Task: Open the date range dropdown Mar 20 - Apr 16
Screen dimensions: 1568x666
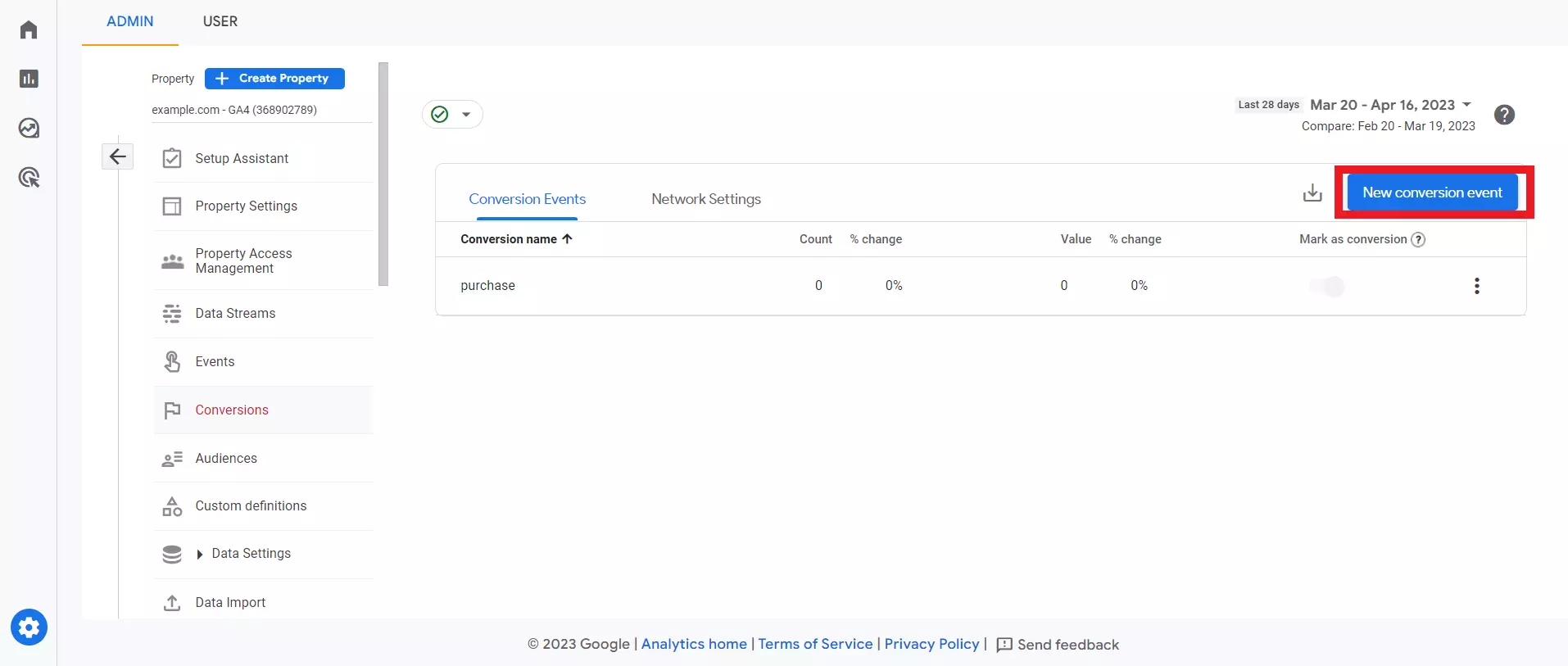Action: [1391, 105]
